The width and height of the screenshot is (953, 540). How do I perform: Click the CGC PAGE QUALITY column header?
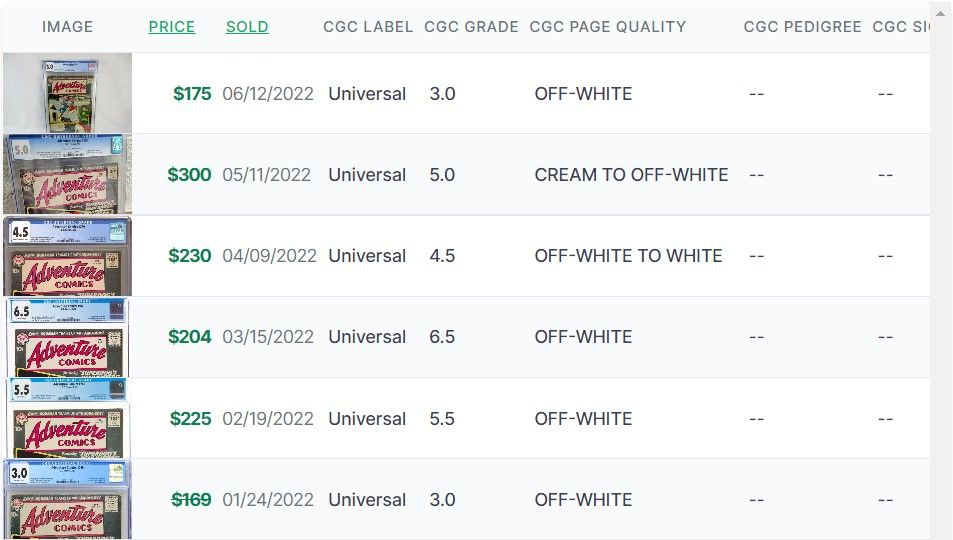608,27
